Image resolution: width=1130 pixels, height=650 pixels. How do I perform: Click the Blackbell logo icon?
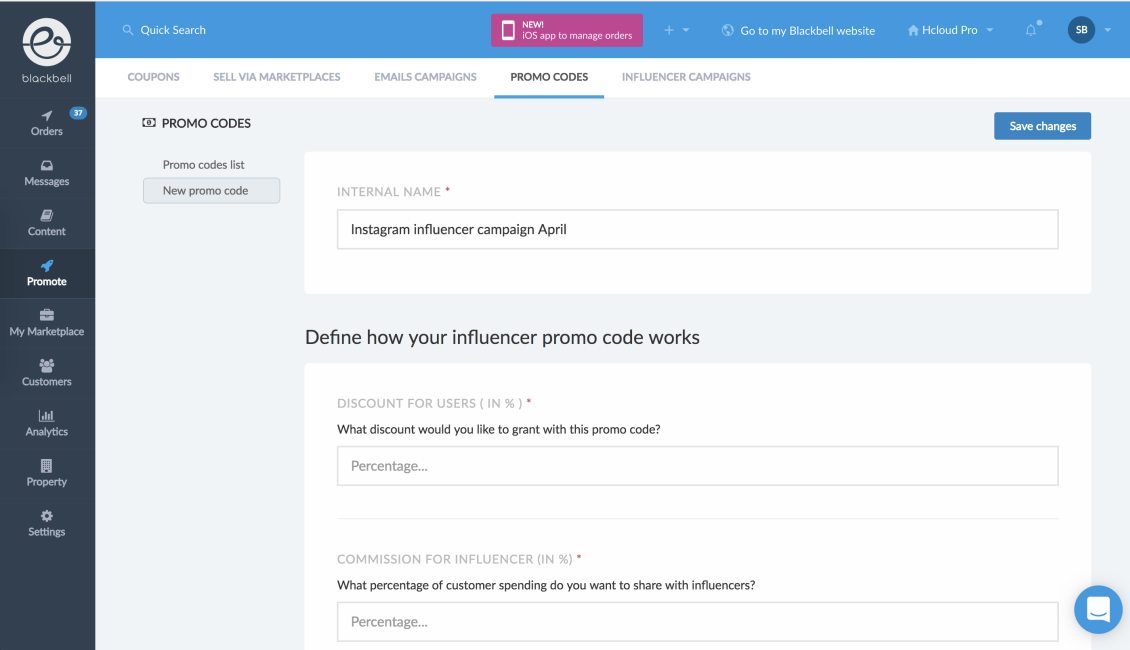click(47, 41)
